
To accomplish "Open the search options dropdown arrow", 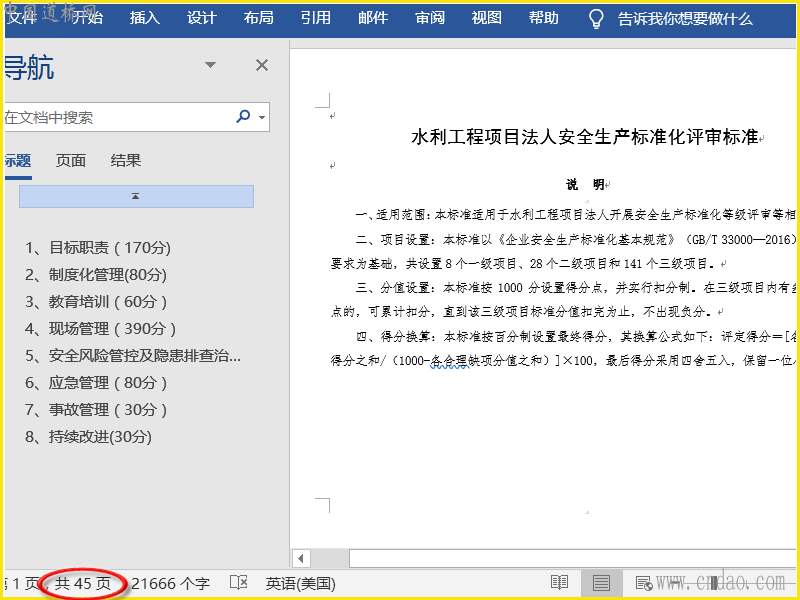I will (x=262, y=117).
